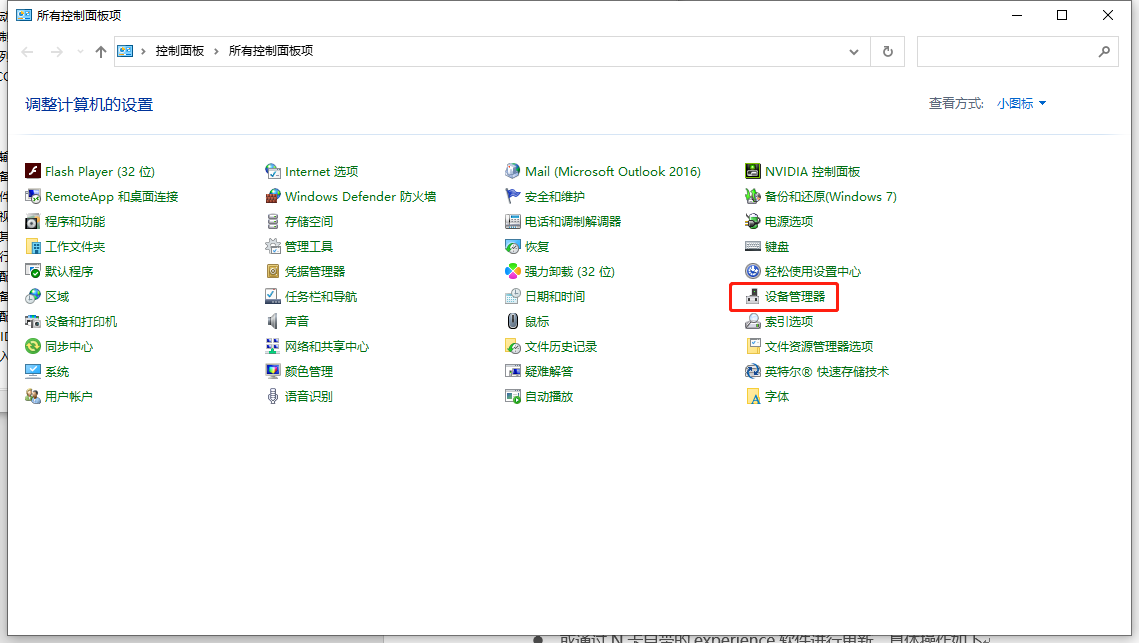Screen dimensions: 1139x643
Task: Focus the Control Panel search box
Action: click(1018, 52)
